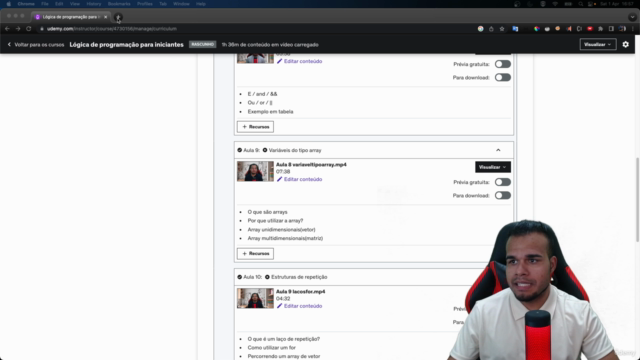Click Editar conteúdo for Aula 9 lacosfor.mp4
Screen dimensions: 640x360
(x=303, y=306)
